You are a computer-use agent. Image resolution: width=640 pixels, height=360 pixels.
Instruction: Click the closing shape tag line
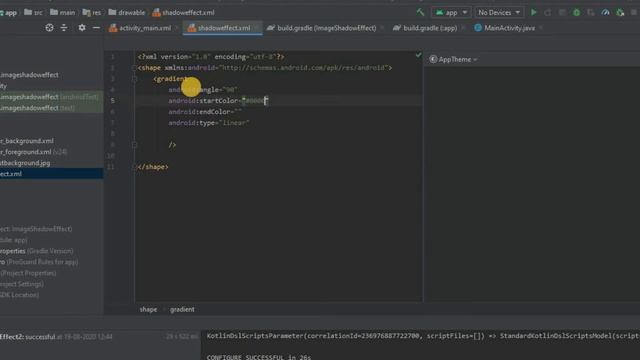[153, 167]
